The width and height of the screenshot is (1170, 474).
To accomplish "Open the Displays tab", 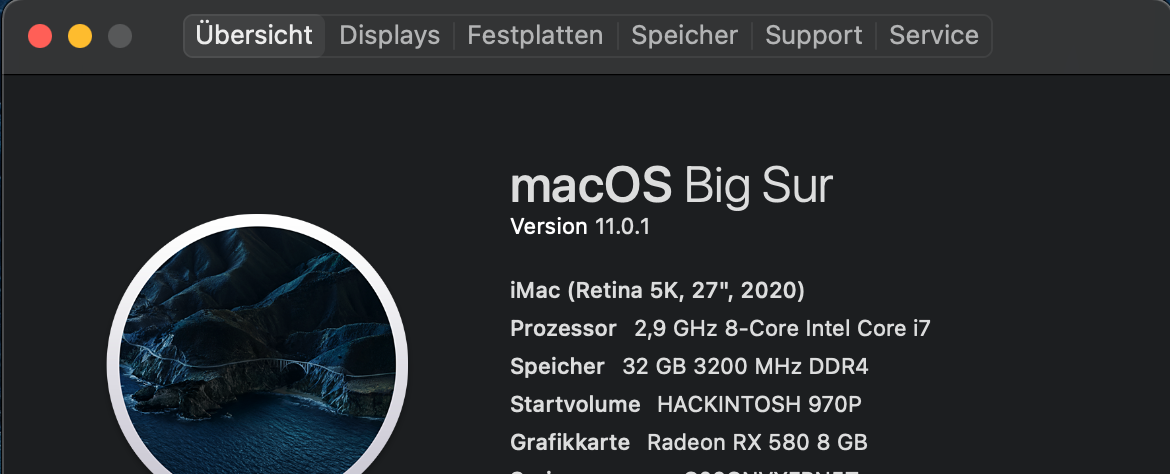I will click(389, 36).
